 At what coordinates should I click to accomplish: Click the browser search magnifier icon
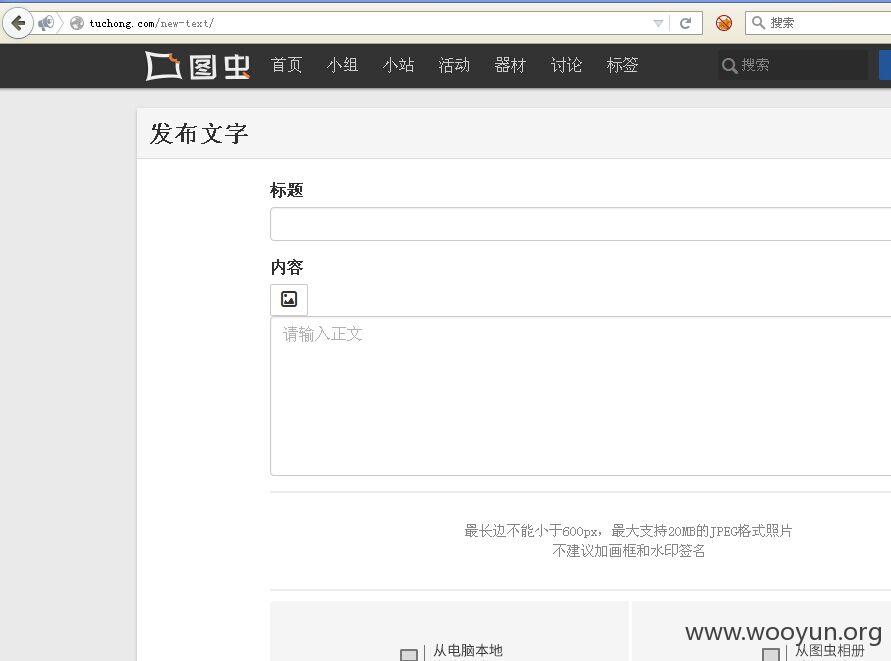coord(757,23)
